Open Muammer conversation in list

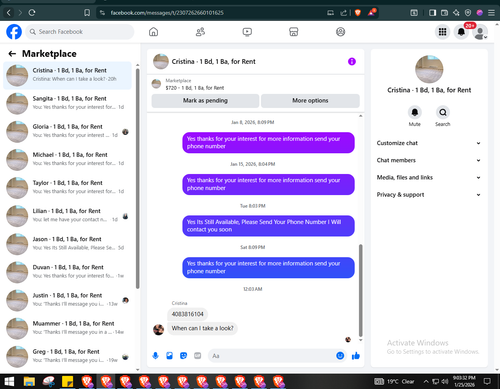(67, 328)
